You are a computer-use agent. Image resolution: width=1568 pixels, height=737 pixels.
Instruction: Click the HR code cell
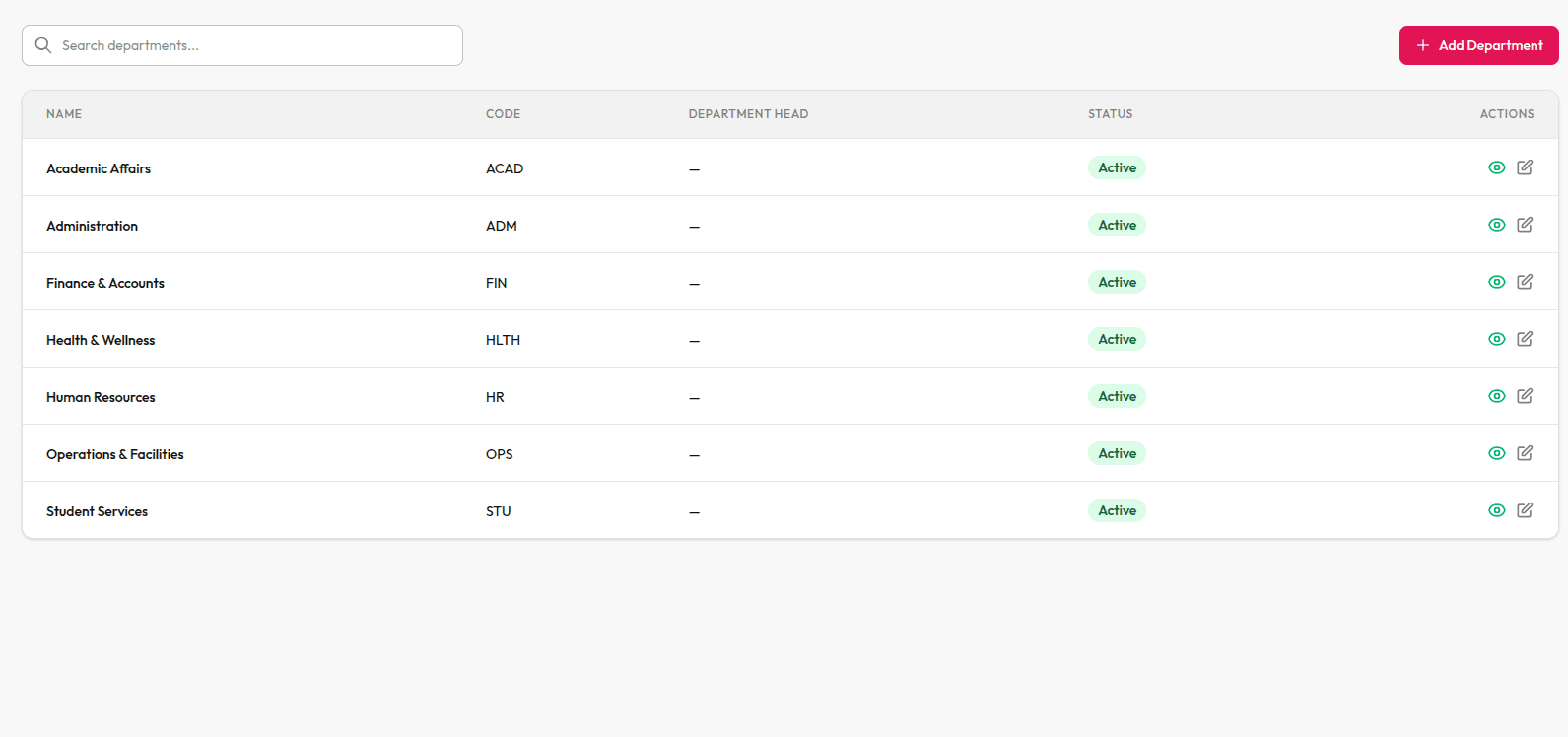click(x=495, y=397)
